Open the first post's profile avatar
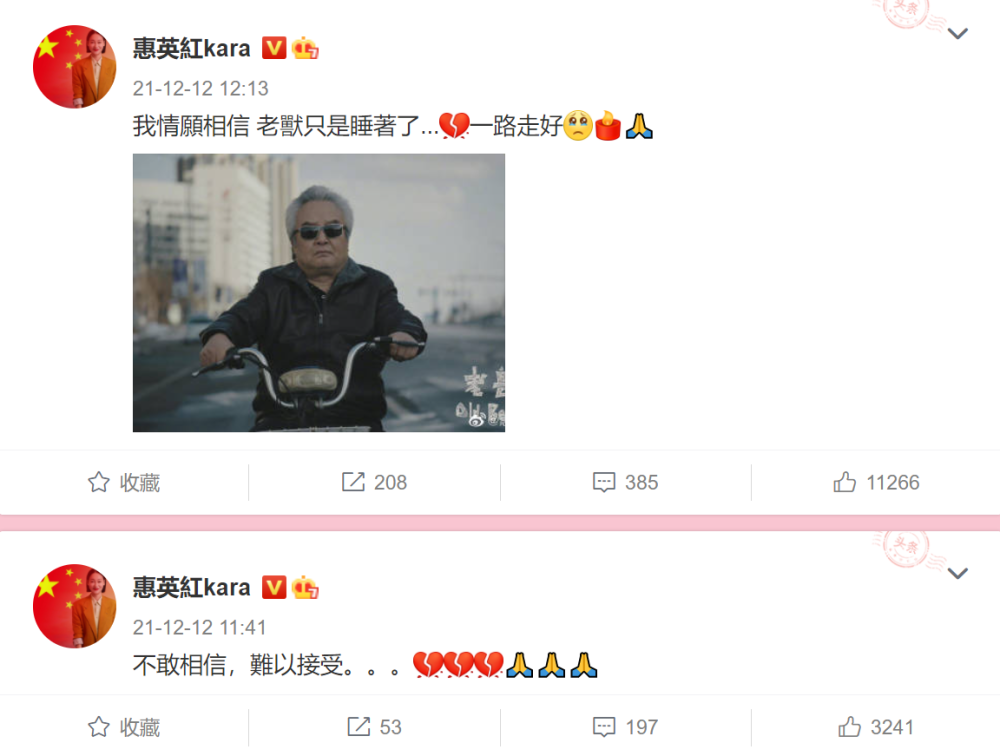The height and width of the screenshot is (756, 1000). (x=75, y=67)
